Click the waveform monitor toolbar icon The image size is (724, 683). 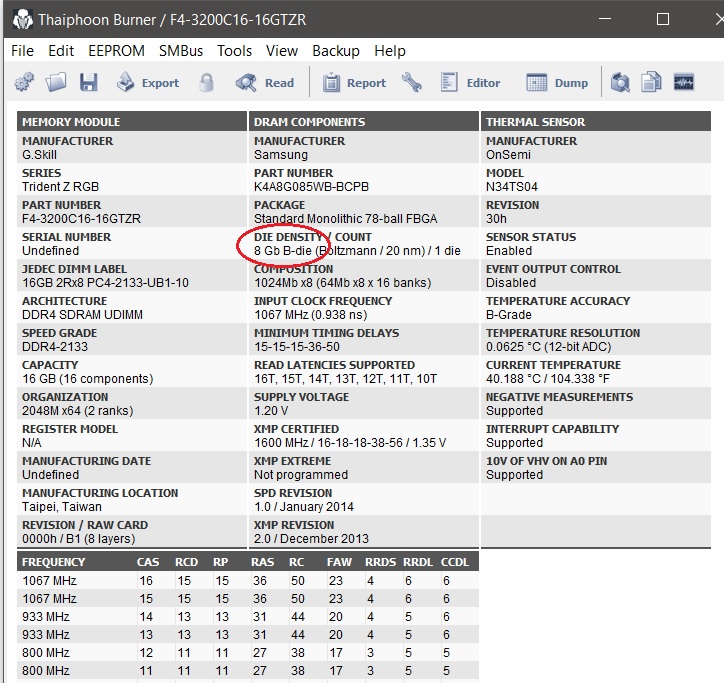(x=684, y=83)
